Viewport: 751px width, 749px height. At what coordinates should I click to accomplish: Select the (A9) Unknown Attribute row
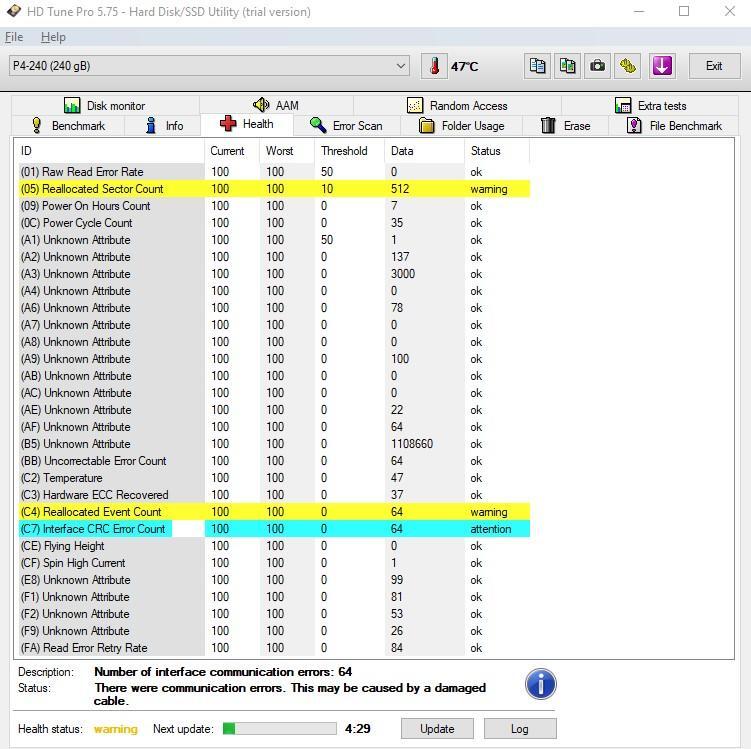(274, 359)
